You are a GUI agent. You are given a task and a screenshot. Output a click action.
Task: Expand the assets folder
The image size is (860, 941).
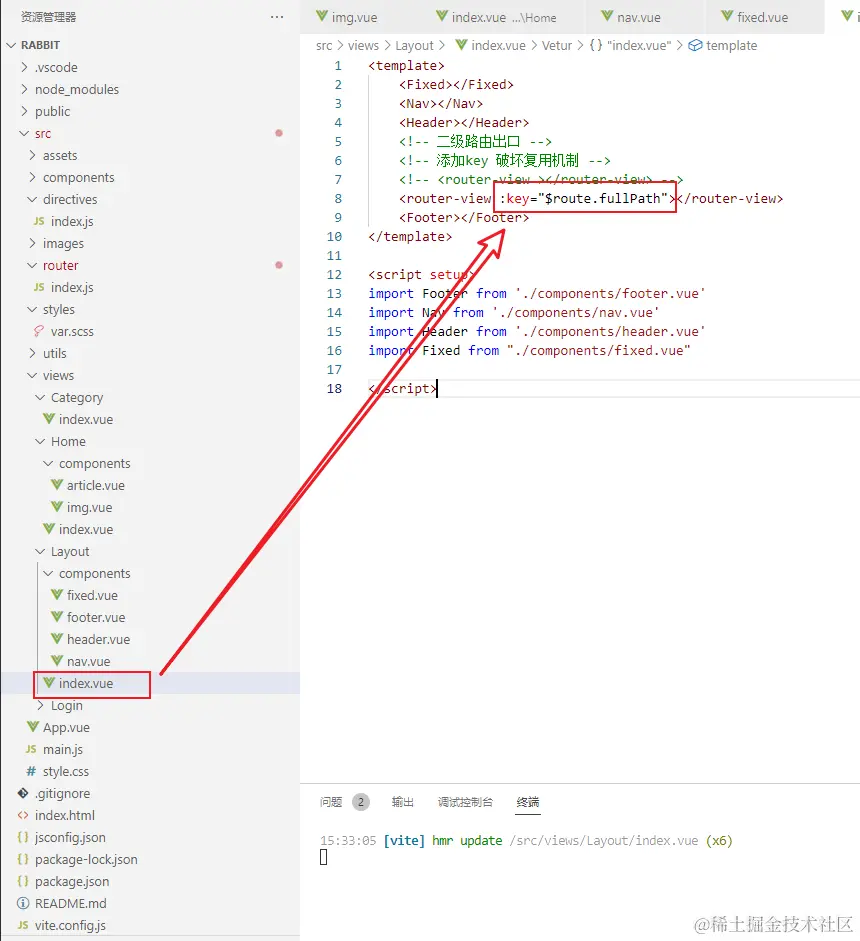click(x=32, y=155)
